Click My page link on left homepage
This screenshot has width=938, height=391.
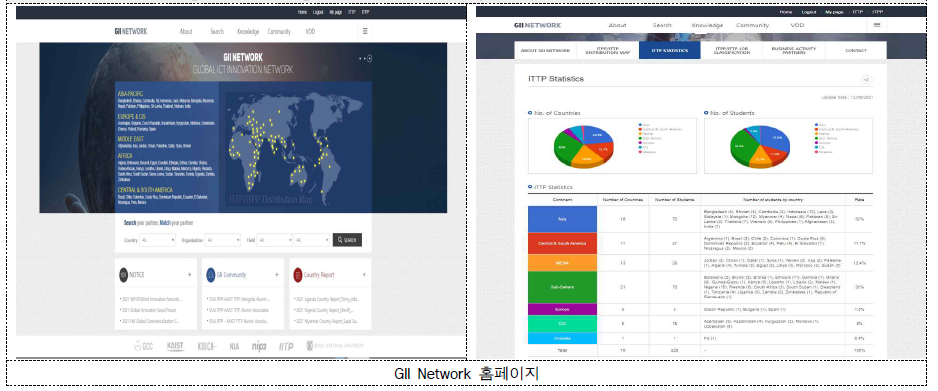click(x=335, y=12)
